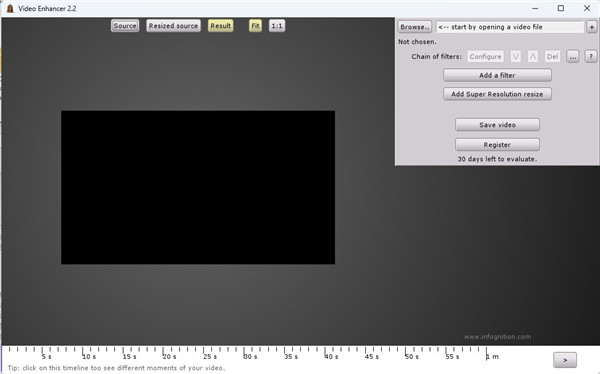
Task: Open help with the question mark button
Action: click(x=591, y=57)
